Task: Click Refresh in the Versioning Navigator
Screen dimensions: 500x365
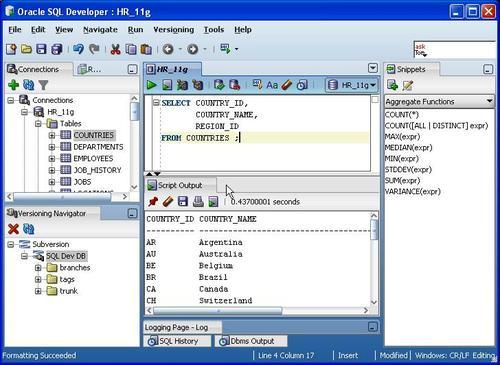Action: 29,229
